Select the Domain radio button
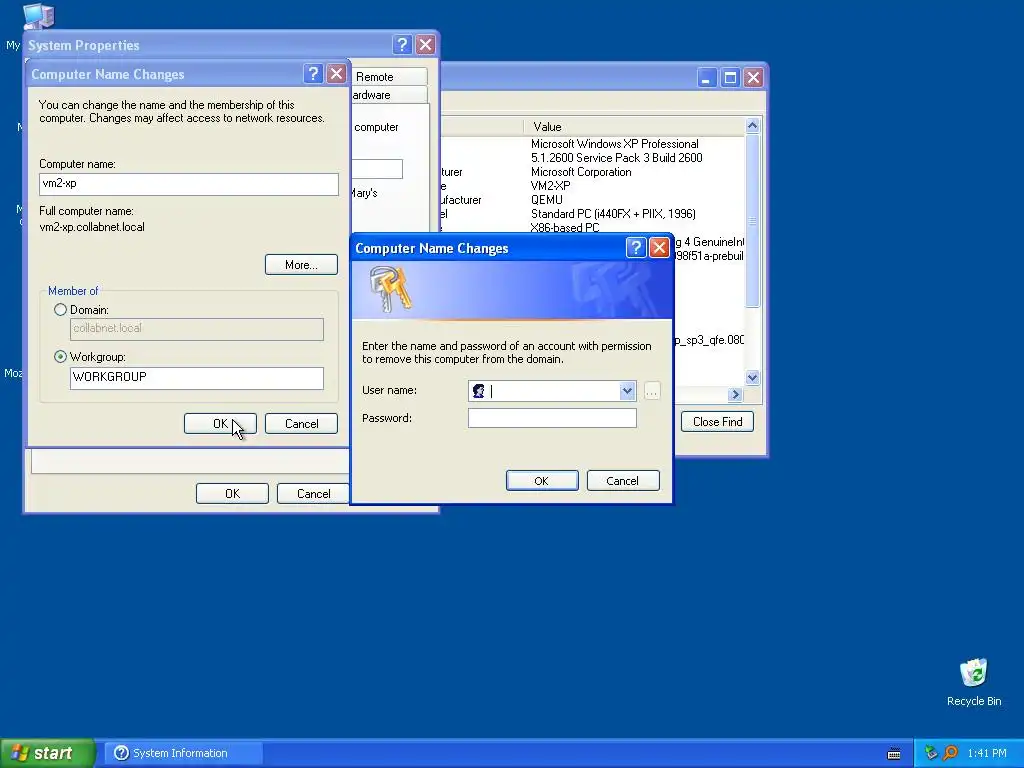Screen dimensions: 1024x768 coord(61,310)
